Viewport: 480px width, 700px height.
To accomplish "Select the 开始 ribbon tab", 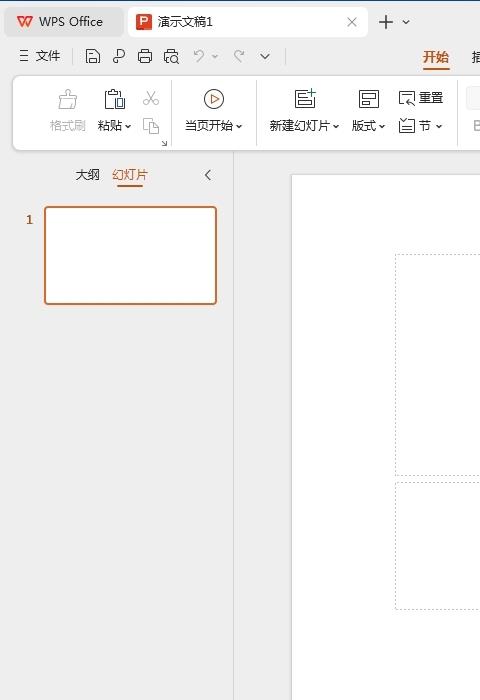I will [x=436, y=57].
